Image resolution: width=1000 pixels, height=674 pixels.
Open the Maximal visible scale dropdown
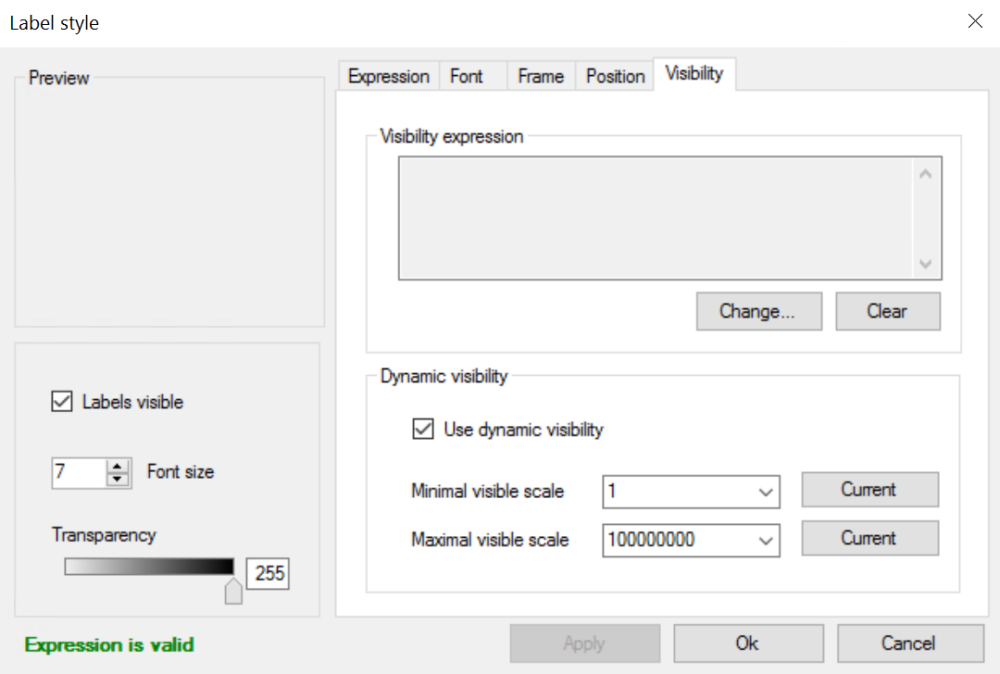click(766, 540)
